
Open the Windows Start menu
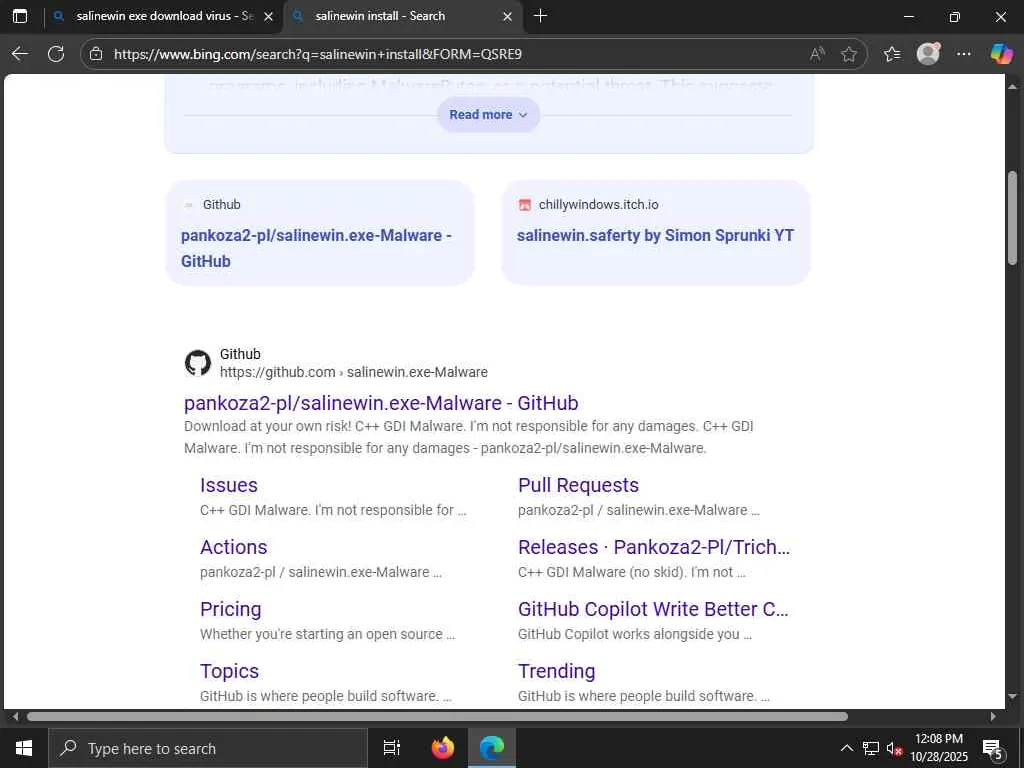(24, 748)
